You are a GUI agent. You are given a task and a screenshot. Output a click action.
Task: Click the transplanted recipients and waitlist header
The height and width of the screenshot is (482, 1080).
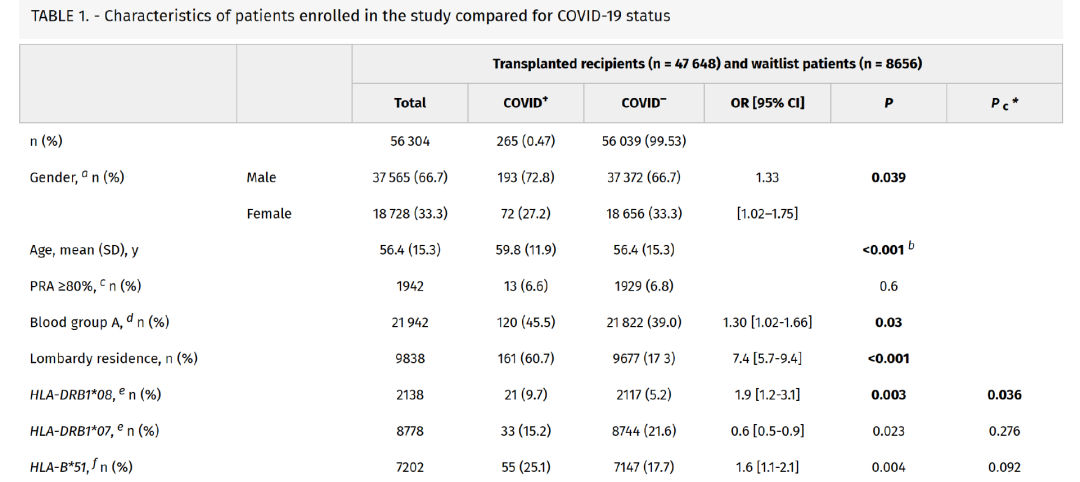pyautogui.click(x=706, y=64)
